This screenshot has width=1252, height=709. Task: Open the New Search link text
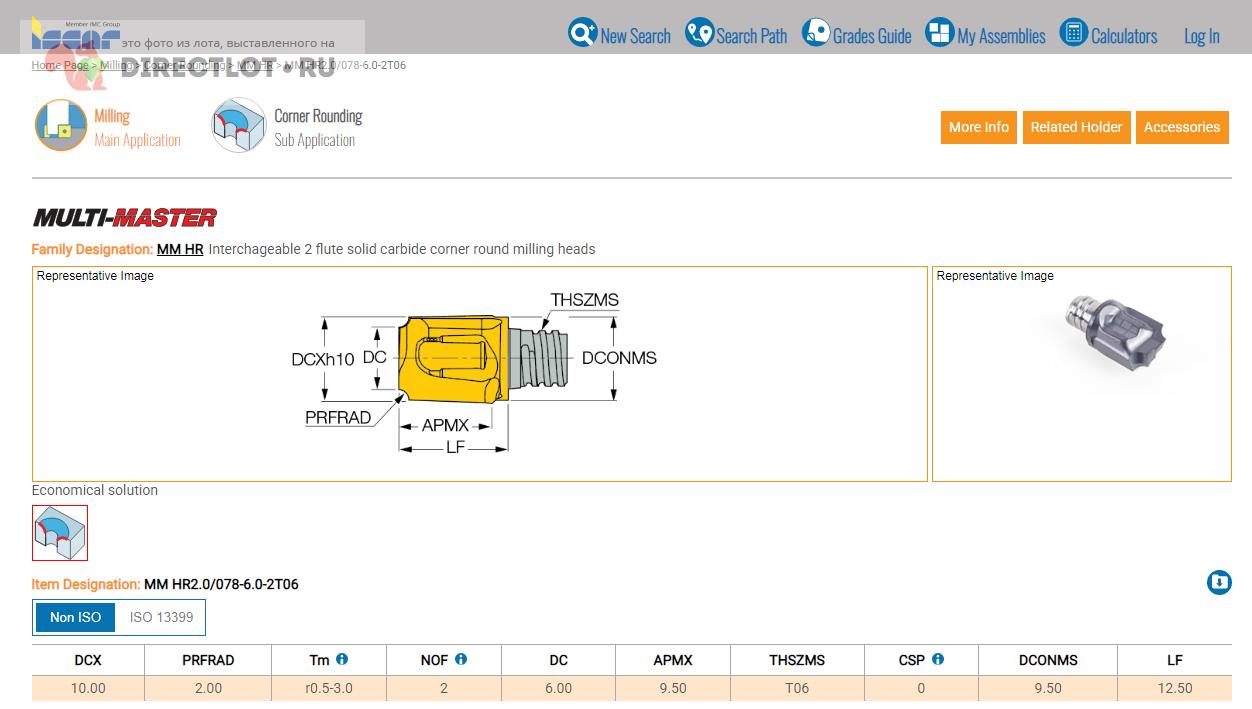(x=636, y=36)
